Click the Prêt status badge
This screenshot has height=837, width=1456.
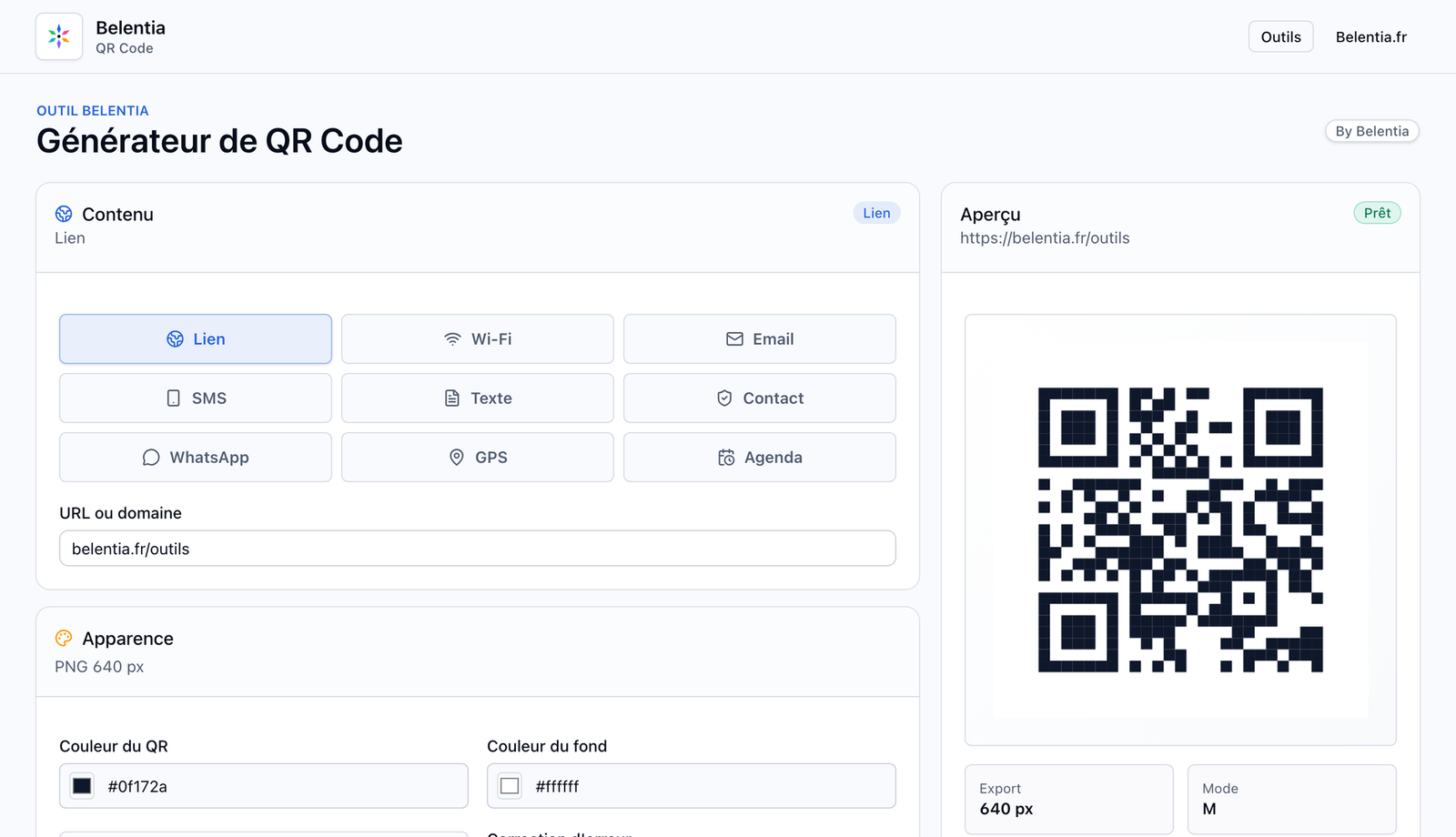click(1377, 213)
